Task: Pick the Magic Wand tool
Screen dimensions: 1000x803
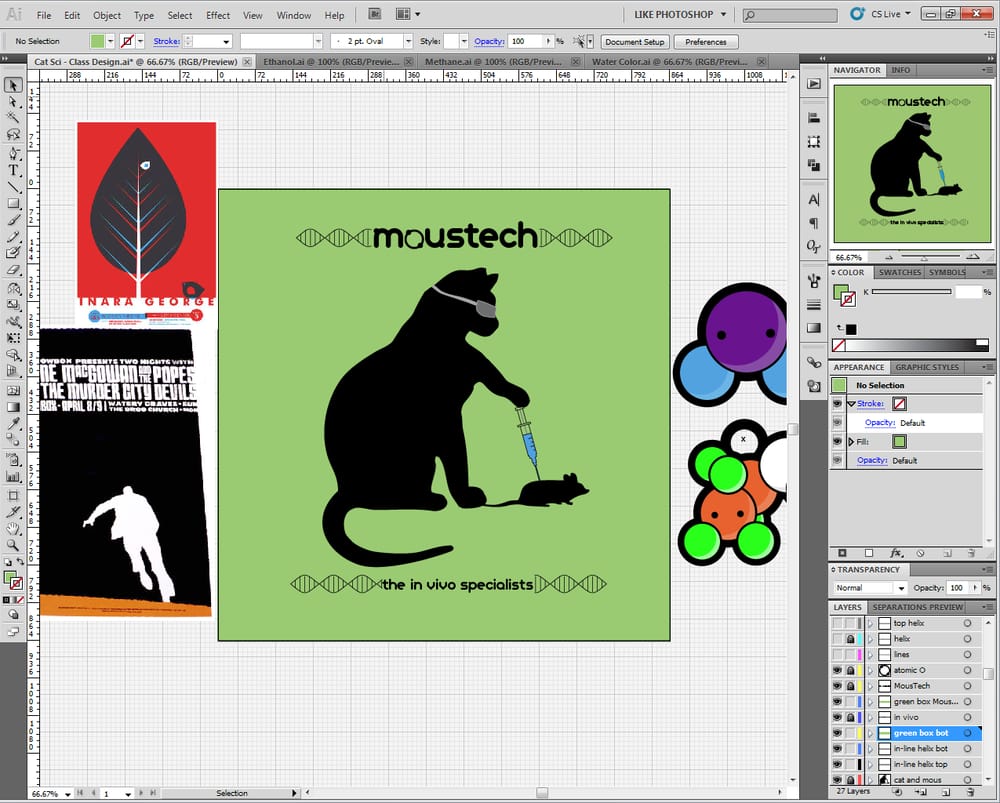Action: pyautogui.click(x=13, y=118)
